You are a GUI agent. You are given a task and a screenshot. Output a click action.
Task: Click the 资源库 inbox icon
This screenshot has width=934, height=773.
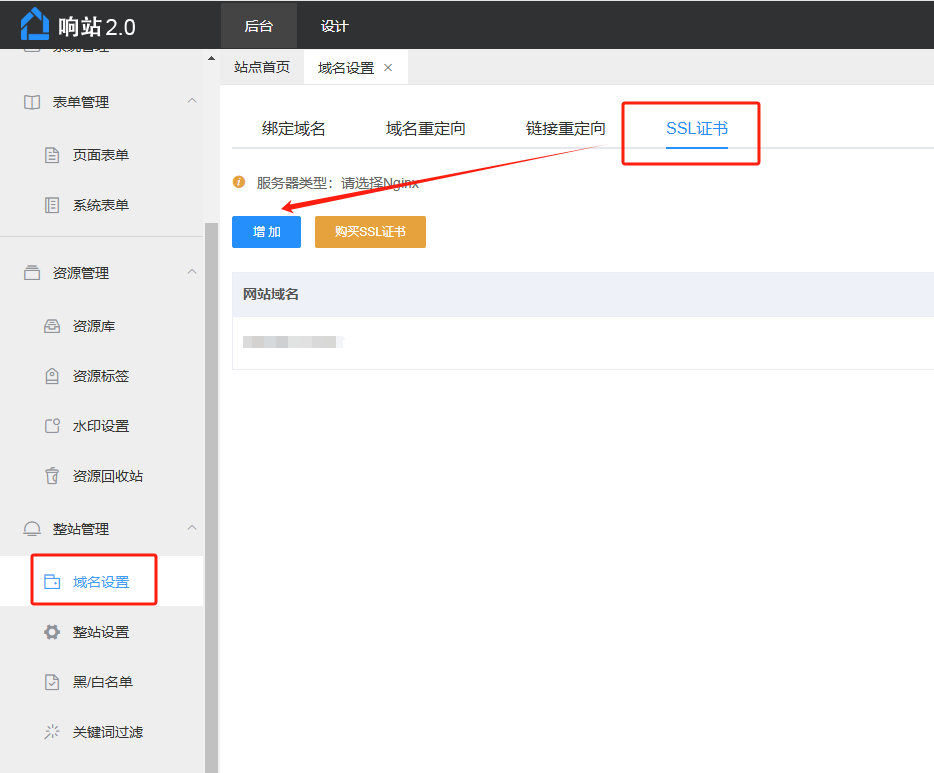pyautogui.click(x=52, y=326)
